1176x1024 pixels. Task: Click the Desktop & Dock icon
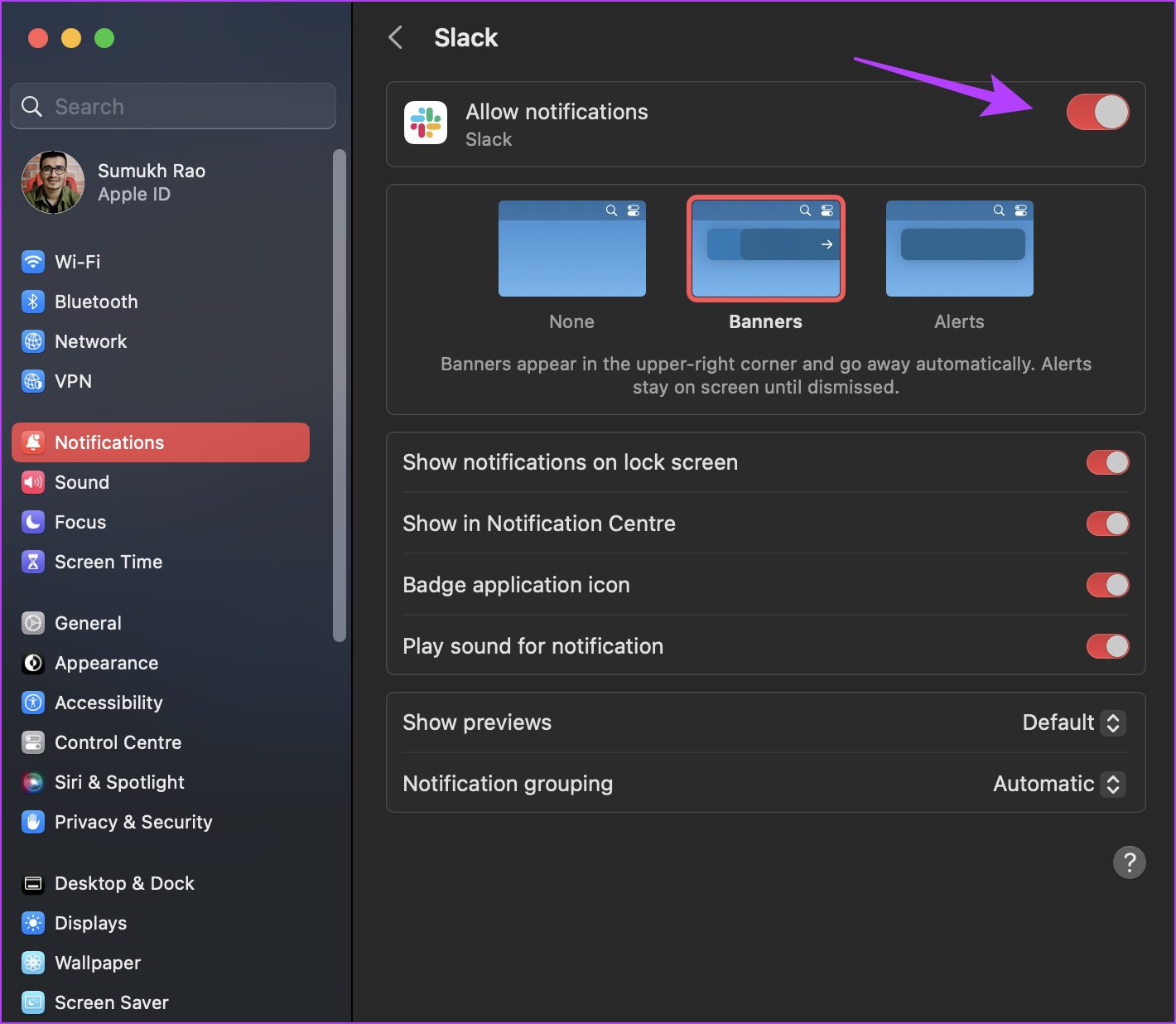(33, 883)
